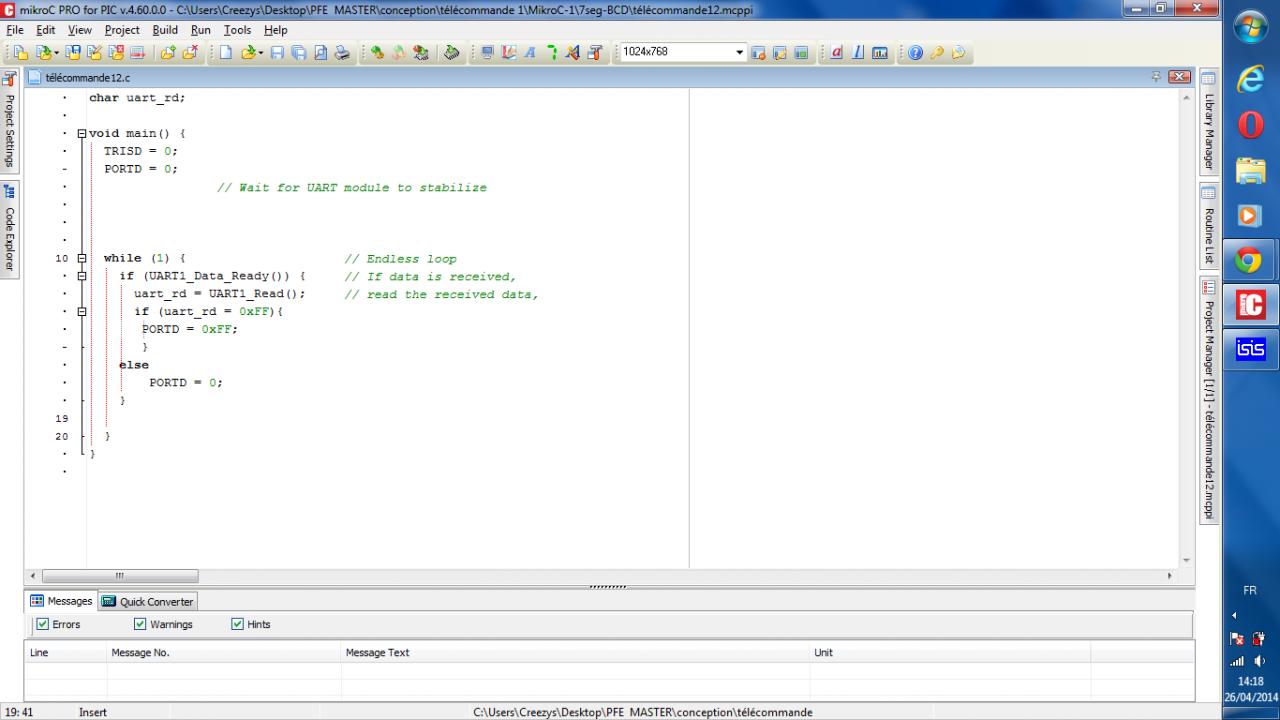Screen dimensions: 1280x720
Task: Open the Code Explorer side panel
Action: [10, 230]
